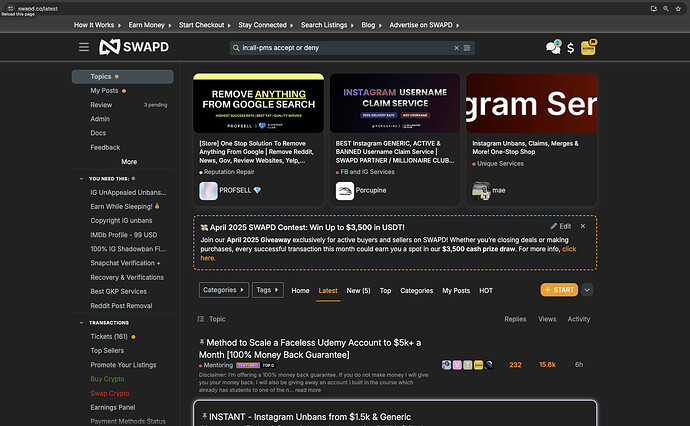The height and width of the screenshot is (426, 690).
Task: Open the Categories filter dropdown
Action: tap(224, 290)
